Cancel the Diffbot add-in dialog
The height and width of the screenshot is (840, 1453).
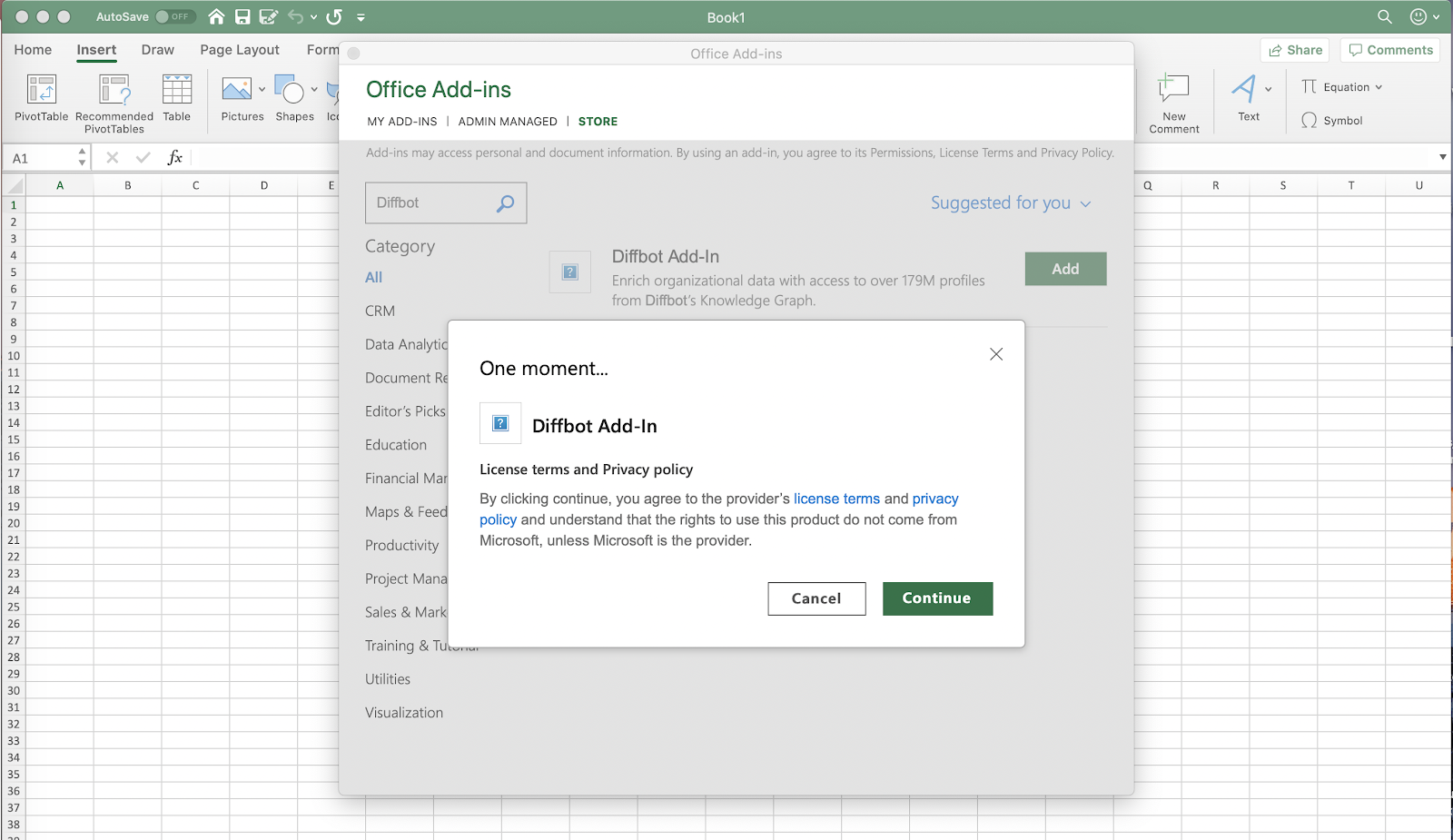816,598
